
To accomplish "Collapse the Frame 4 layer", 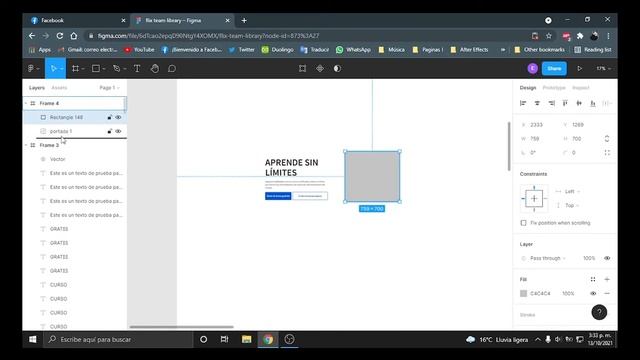I will tap(26, 103).
